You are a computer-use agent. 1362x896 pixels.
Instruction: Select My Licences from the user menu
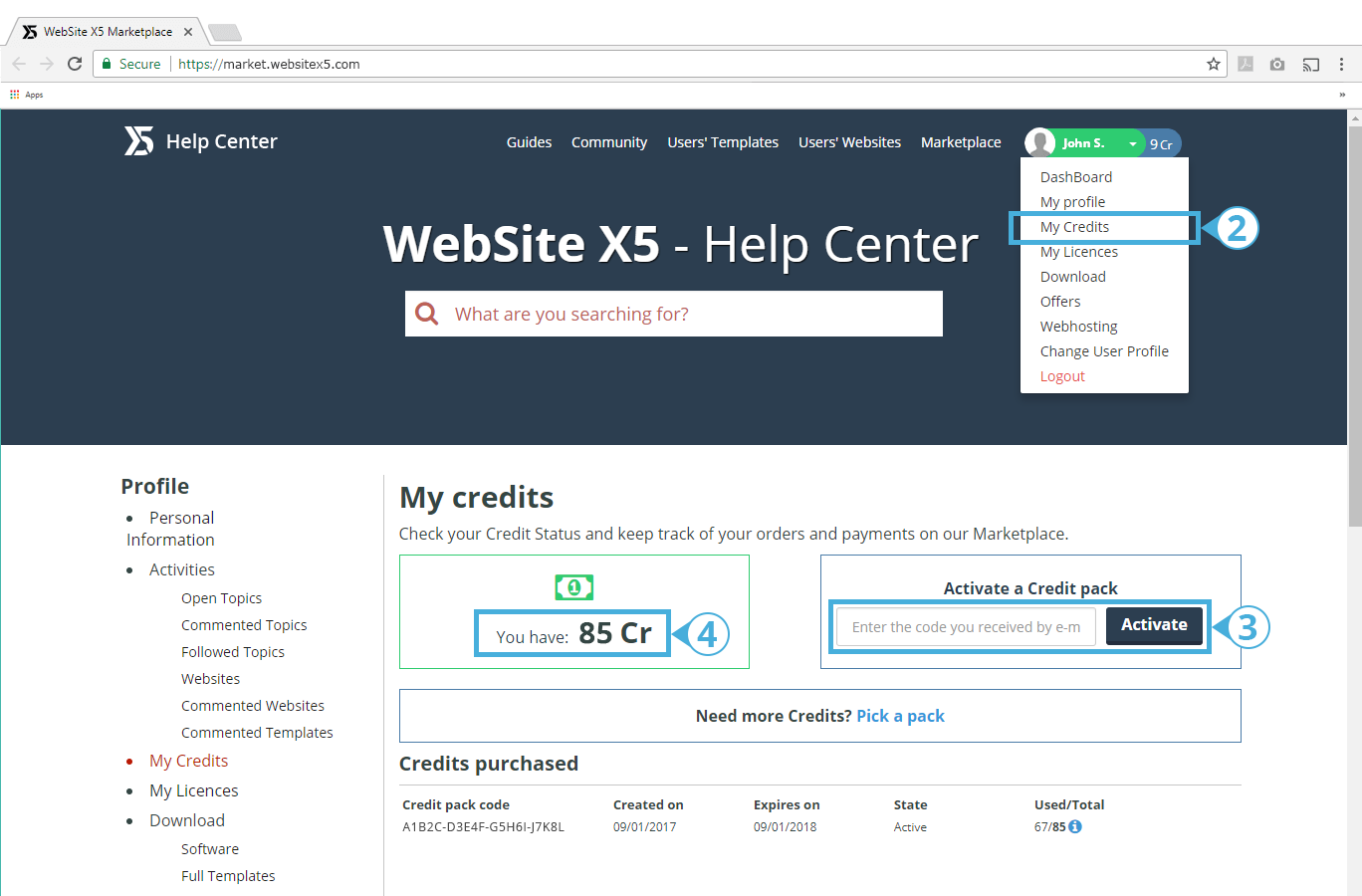point(1079,252)
